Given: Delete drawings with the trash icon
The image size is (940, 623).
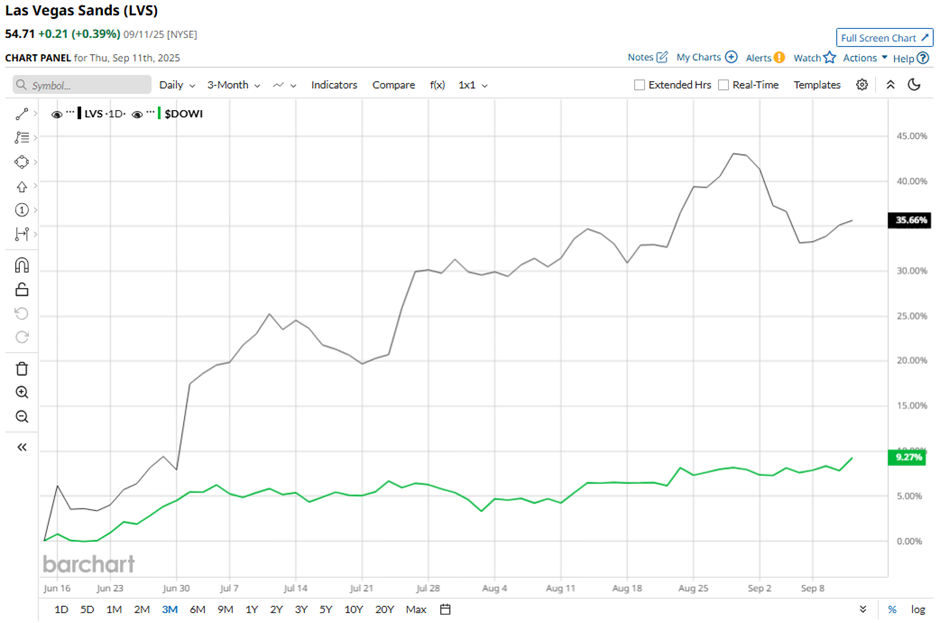Looking at the screenshot, I should click(22, 368).
